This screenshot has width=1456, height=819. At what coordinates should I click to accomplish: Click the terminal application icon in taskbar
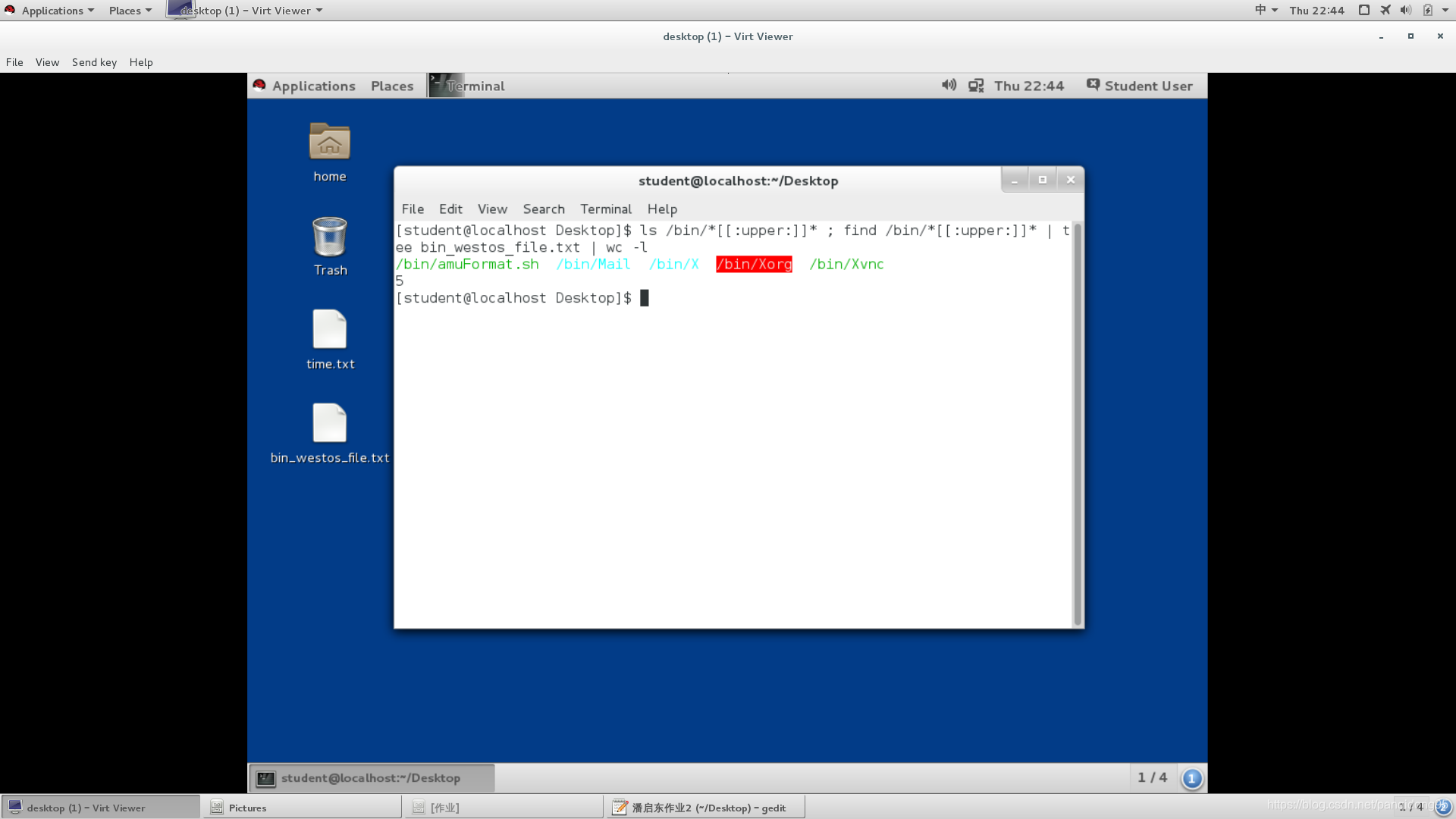(265, 778)
